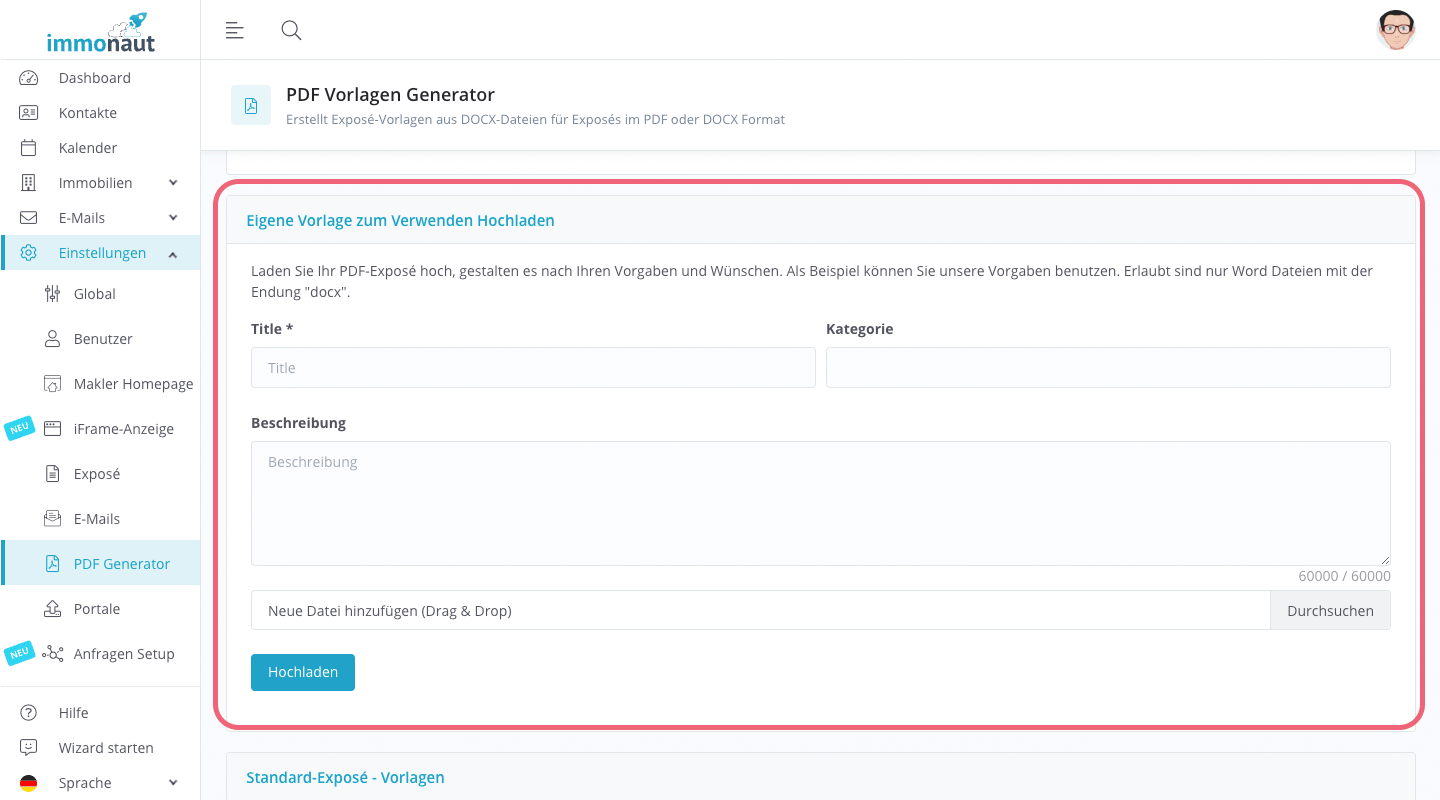Click the Dashboard gauge icon

(28, 78)
